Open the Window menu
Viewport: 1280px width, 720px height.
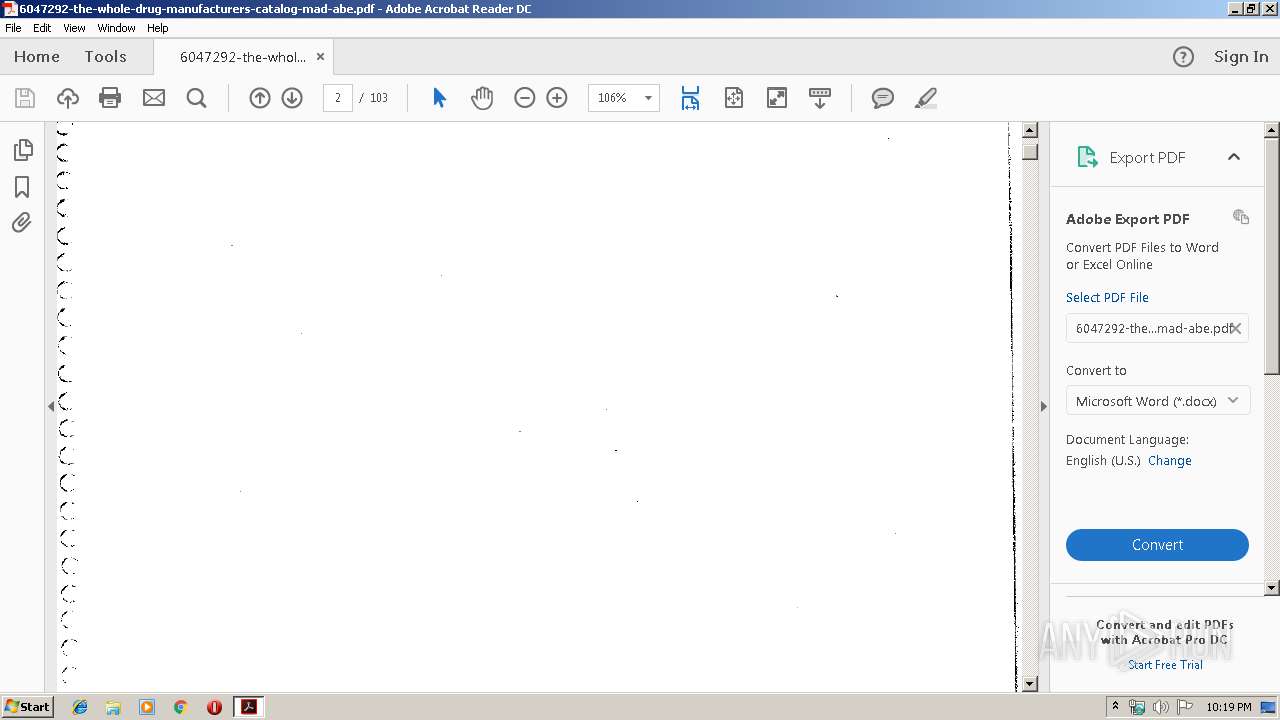coord(116,28)
